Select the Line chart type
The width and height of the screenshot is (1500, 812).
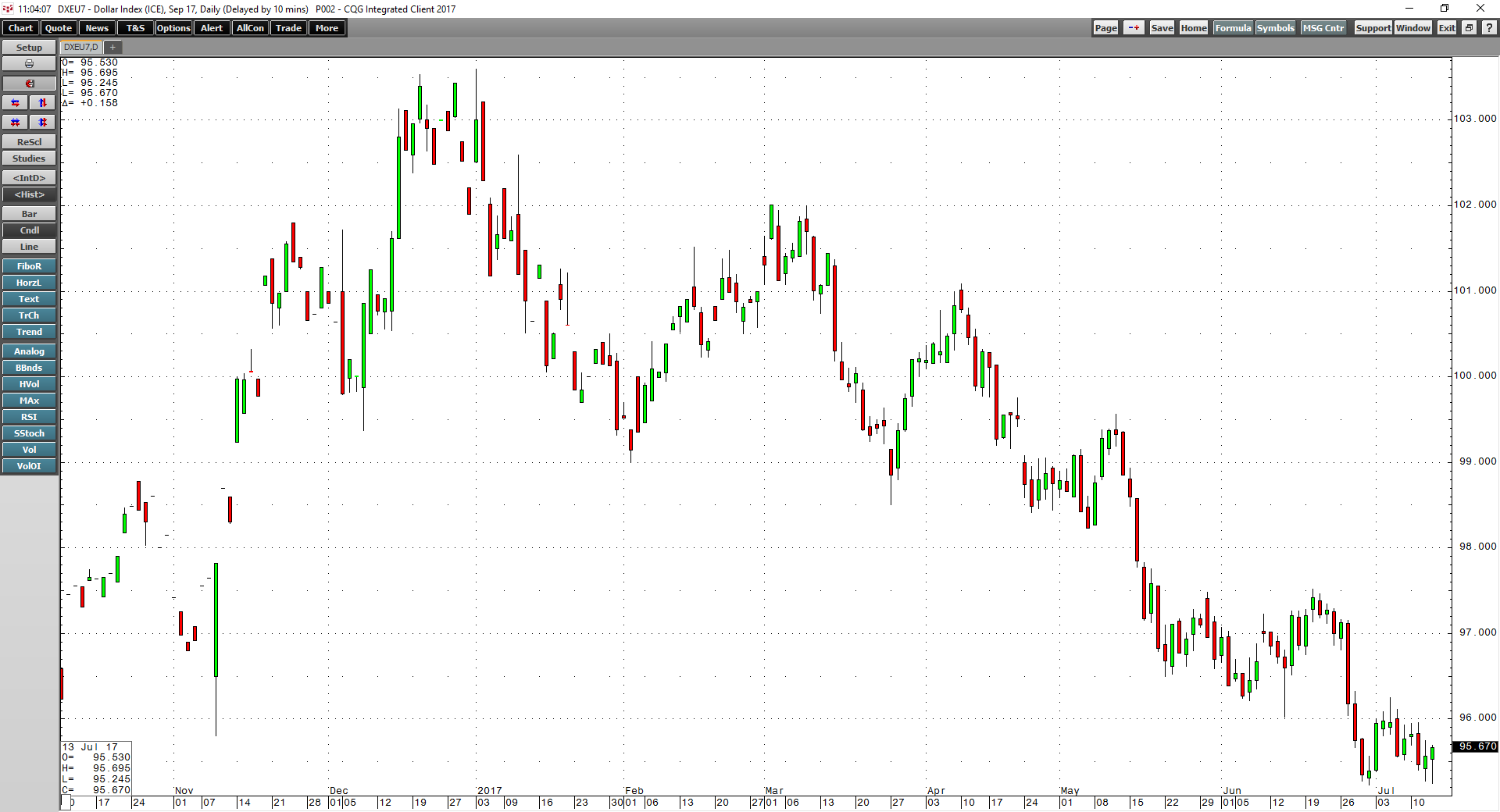click(x=29, y=247)
